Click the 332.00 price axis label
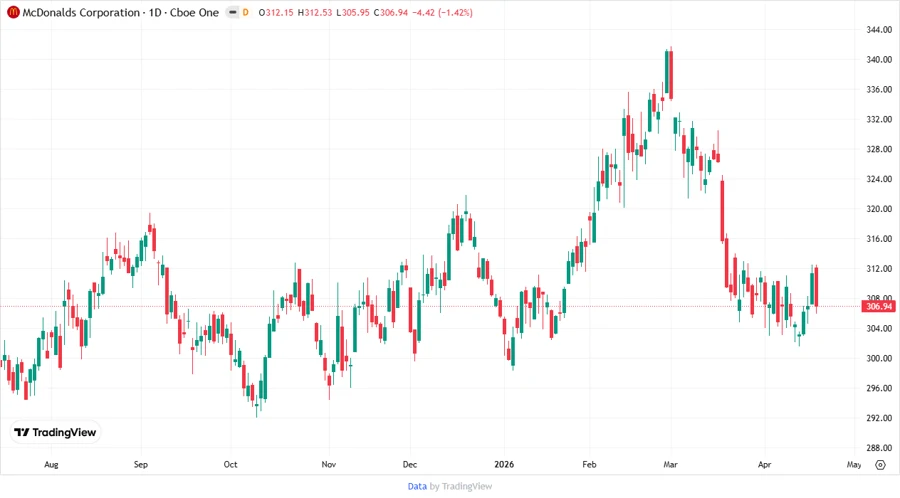900x498 pixels. coord(879,119)
